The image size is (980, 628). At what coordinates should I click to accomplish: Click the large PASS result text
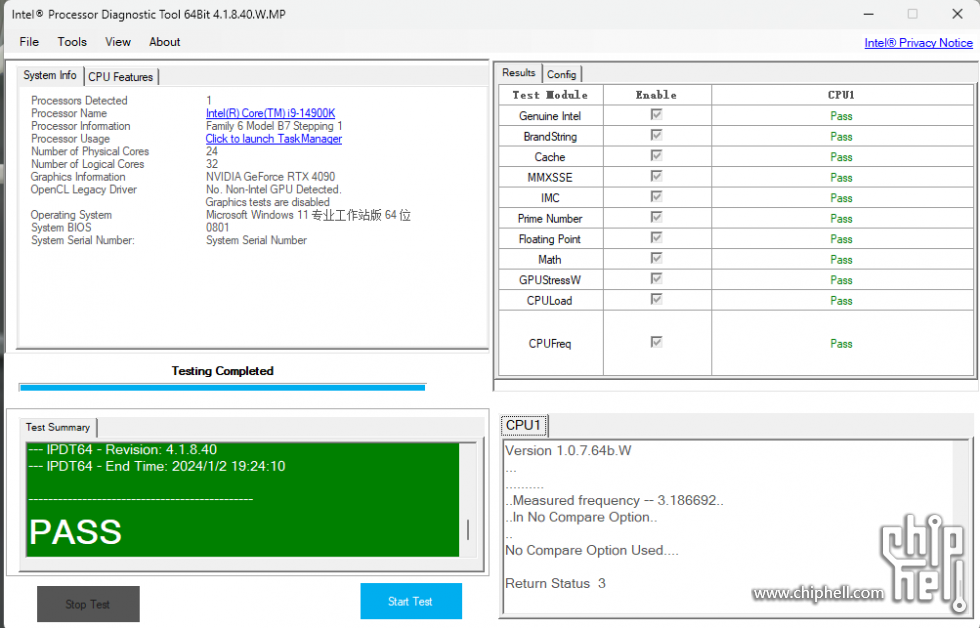pyautogui.click(x=76, y=532)
